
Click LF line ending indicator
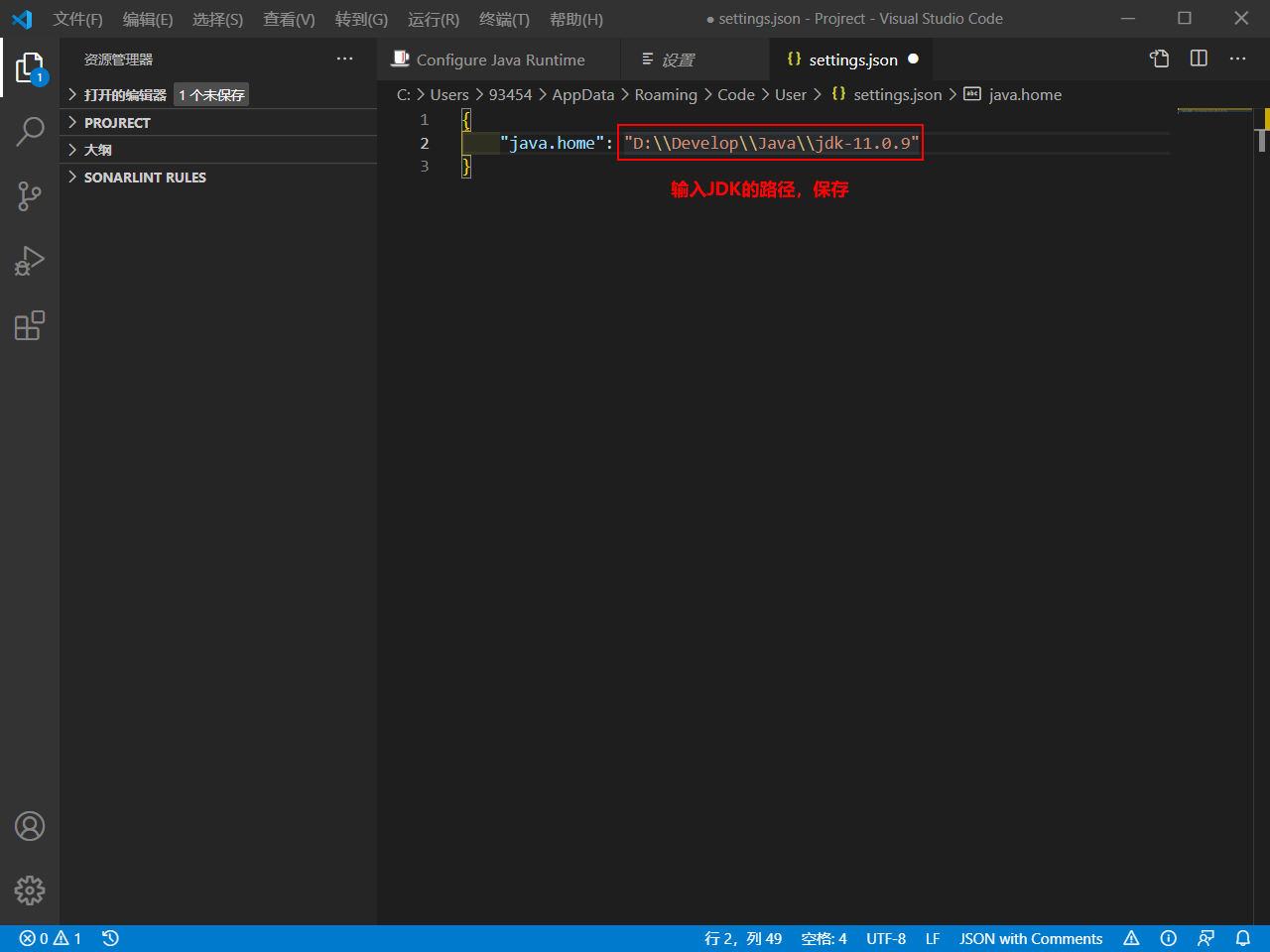click(x=932, y=938)
